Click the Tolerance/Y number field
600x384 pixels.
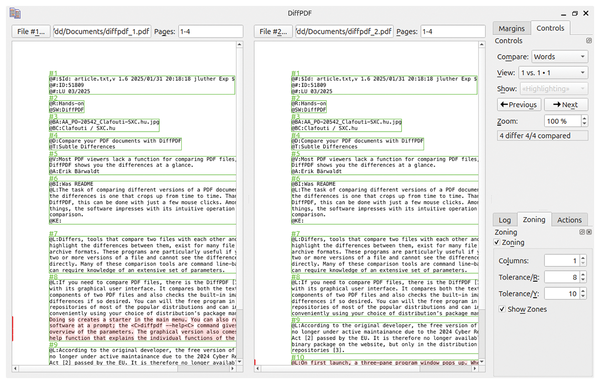562,294
